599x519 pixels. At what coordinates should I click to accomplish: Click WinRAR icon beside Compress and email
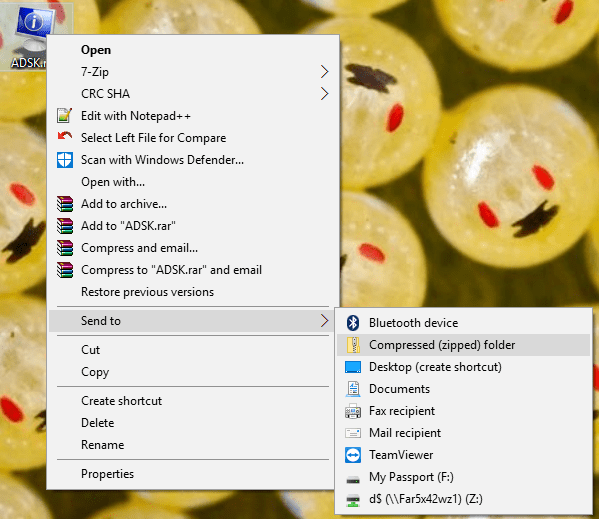click(65, 248)
